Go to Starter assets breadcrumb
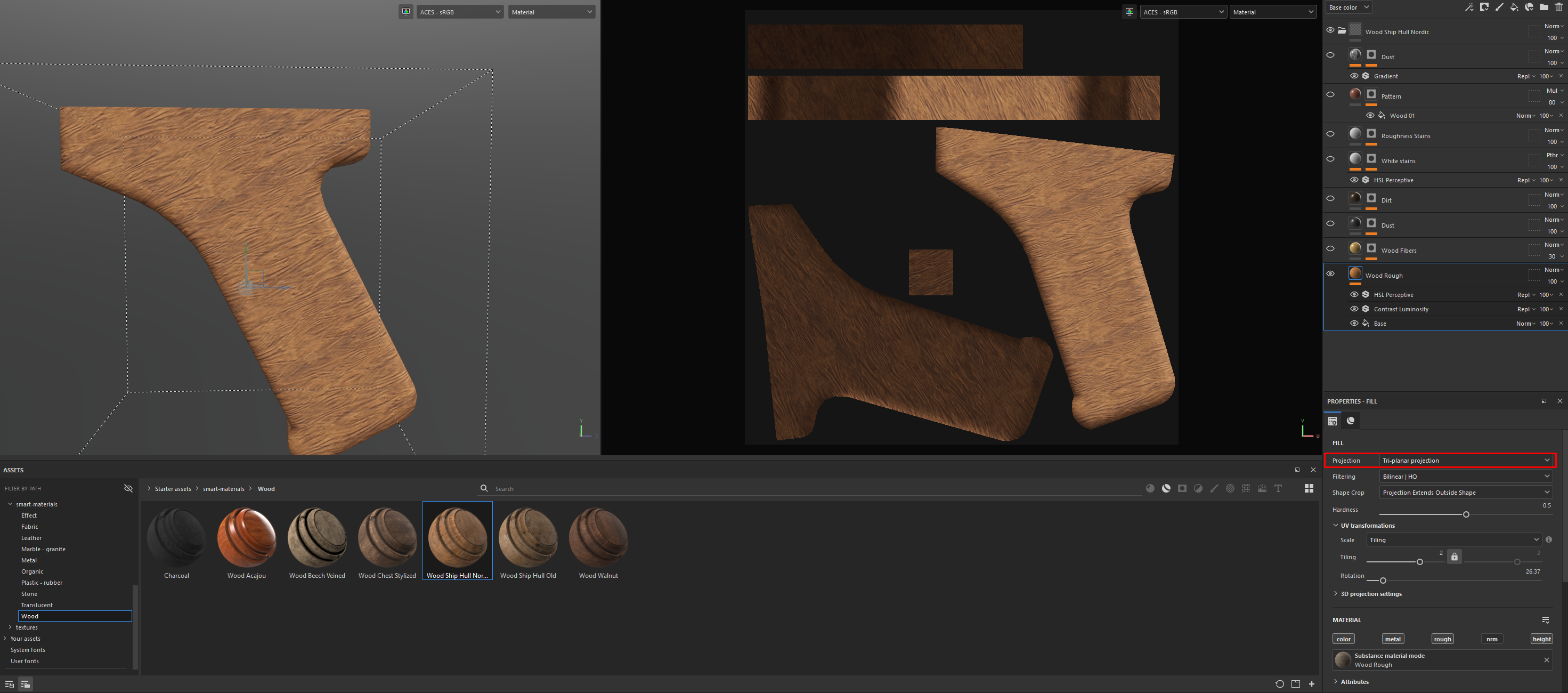 (x=172, y=488)
